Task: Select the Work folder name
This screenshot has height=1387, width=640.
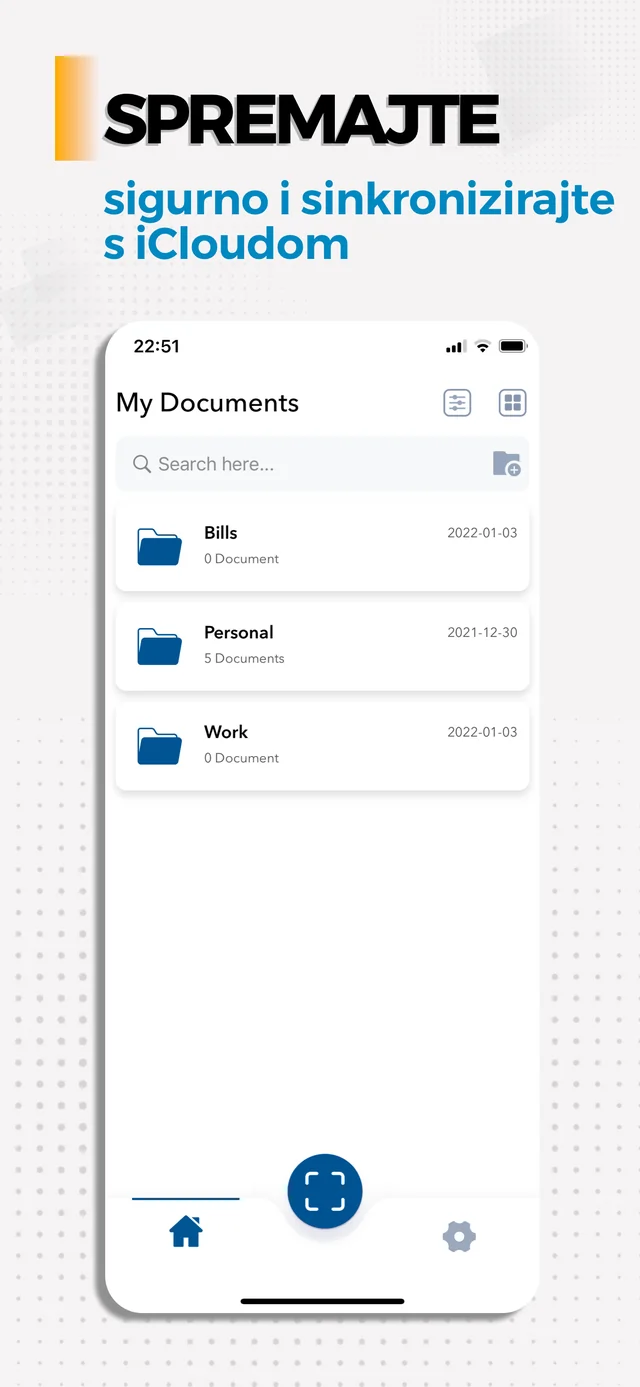Action: pos(226,732)
